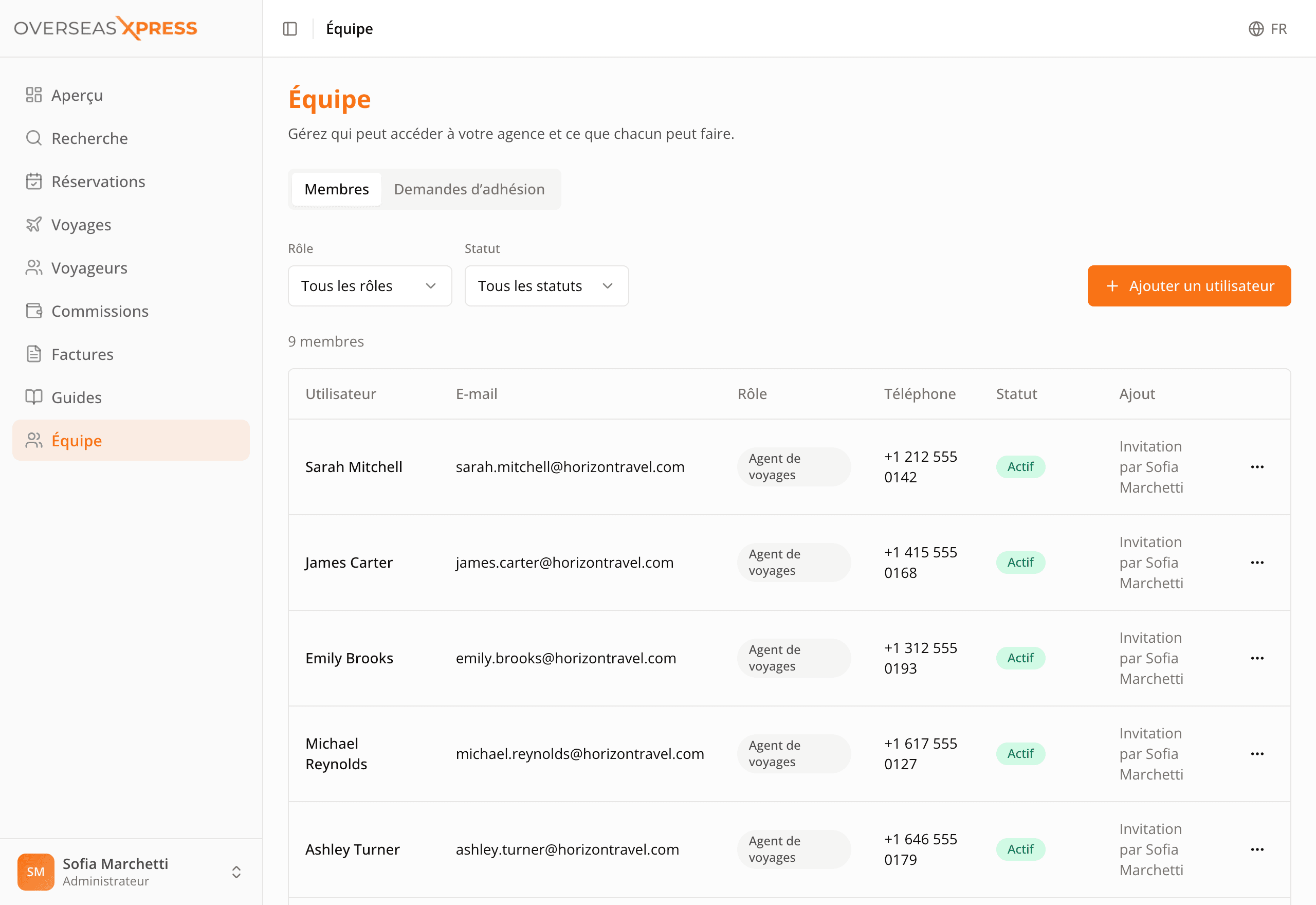Open Guides from the sidebar
Image resolution: width=1316 pixels, height=905 pixels.
(x=131, y=397)
